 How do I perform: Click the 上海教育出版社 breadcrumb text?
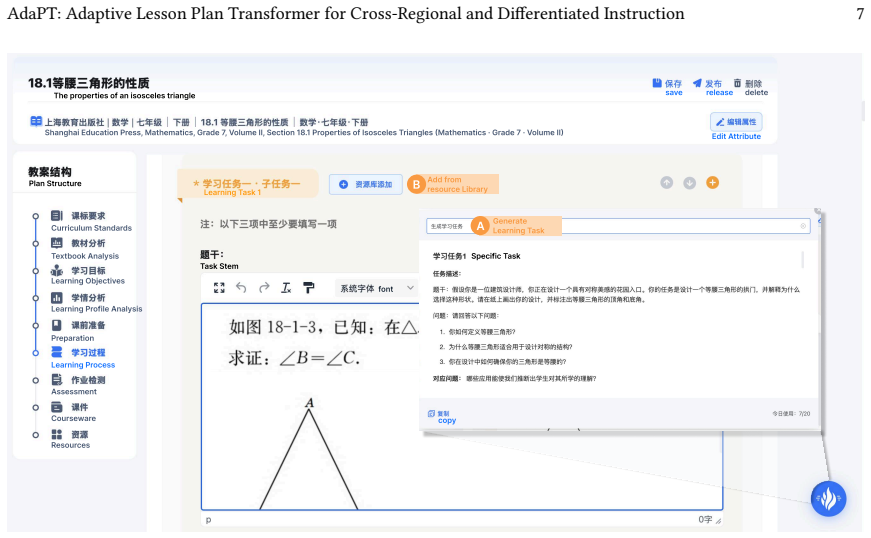pyautogui.click(x=74, y=122)
